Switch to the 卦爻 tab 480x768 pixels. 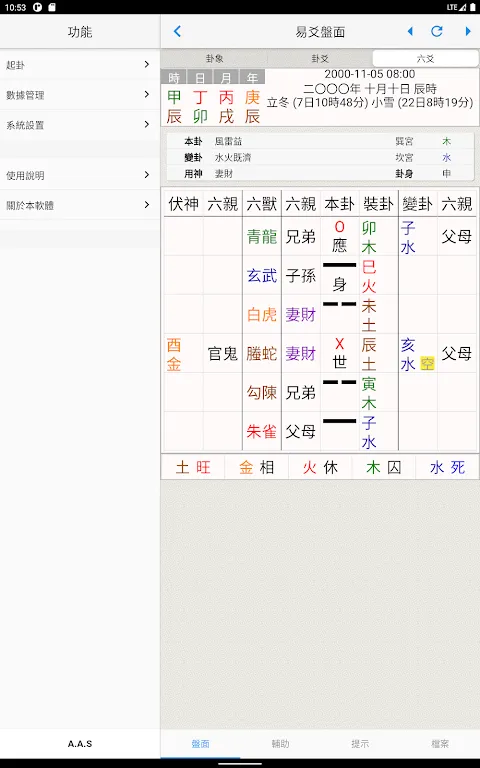click(x=320, y=58)
